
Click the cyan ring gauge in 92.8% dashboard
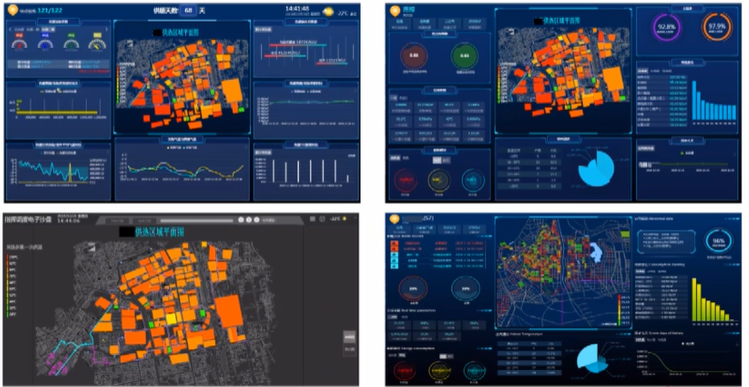(473, 180)
